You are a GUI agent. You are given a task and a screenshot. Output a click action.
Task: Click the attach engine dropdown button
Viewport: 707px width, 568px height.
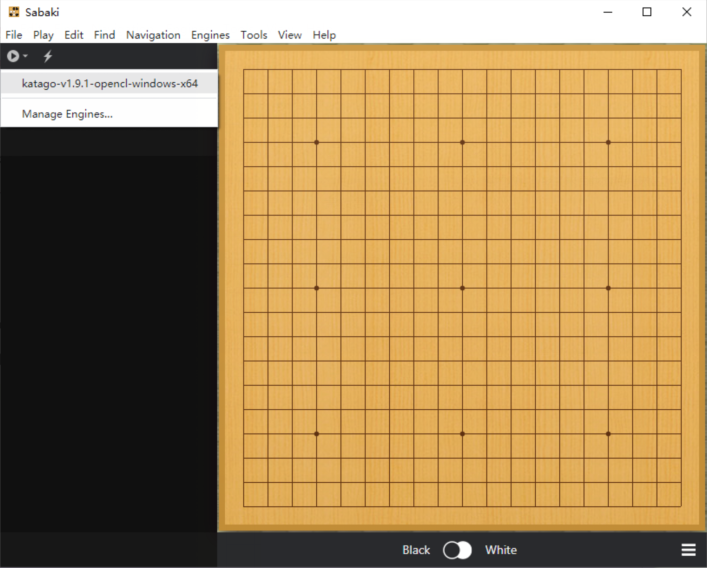click(x=17, y=57)
